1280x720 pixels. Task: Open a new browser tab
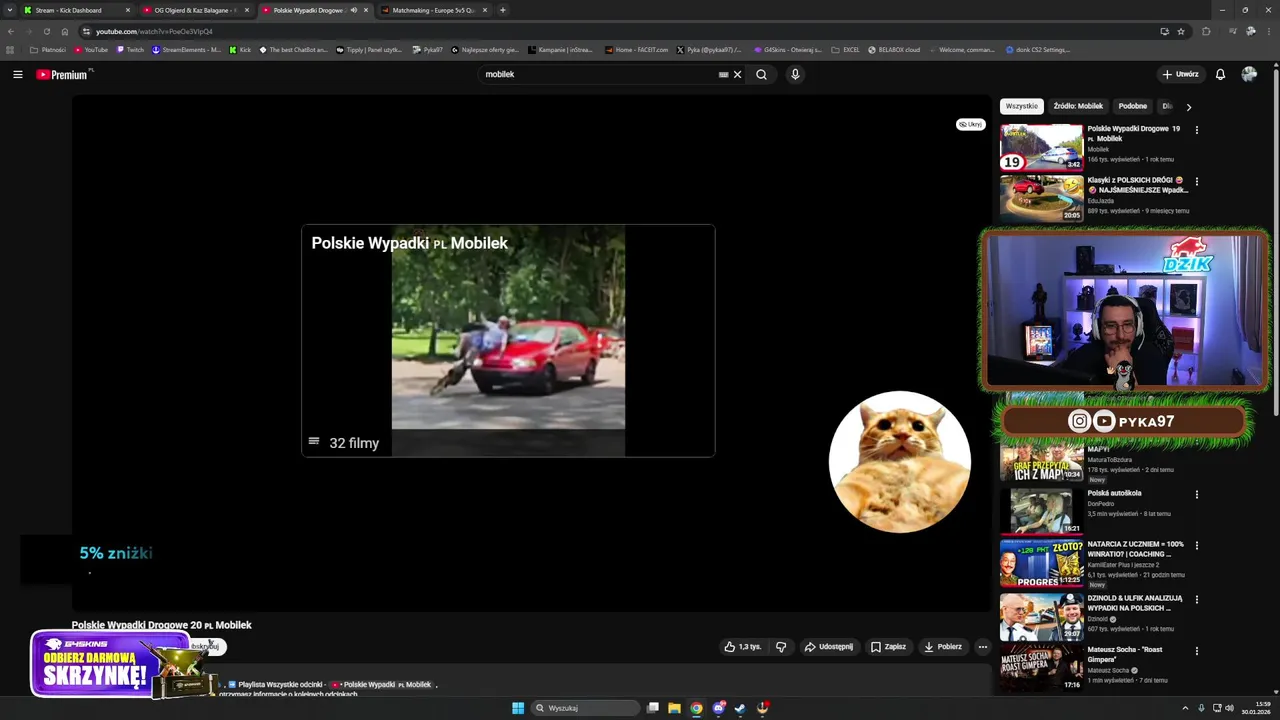[x=502, y=10]
